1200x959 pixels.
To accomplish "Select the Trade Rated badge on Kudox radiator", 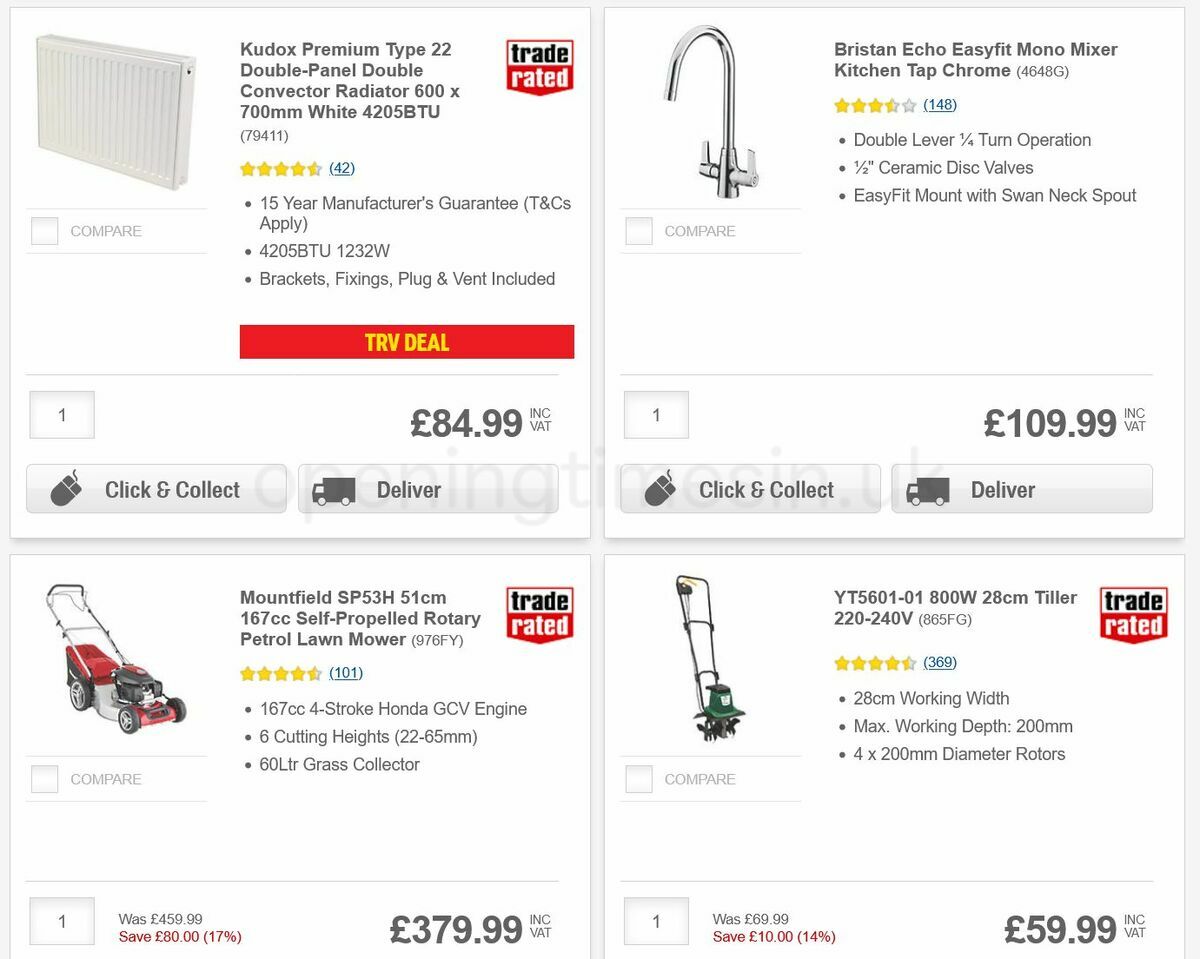I will [539, 64].
